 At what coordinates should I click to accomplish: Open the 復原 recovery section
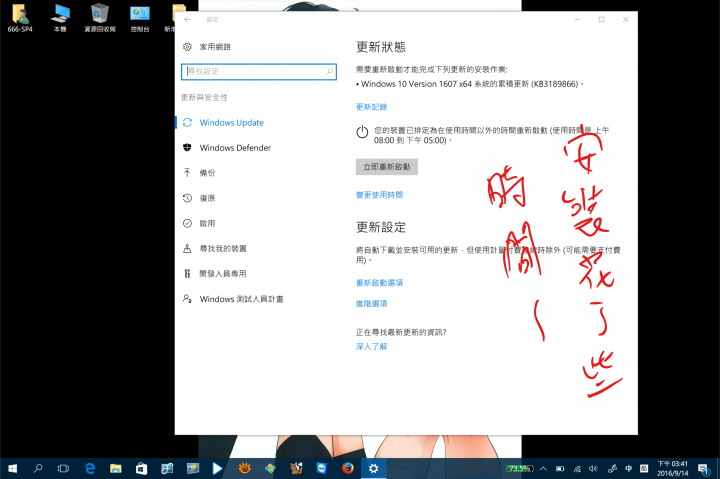pyautogui.click(x=199, y=198)
